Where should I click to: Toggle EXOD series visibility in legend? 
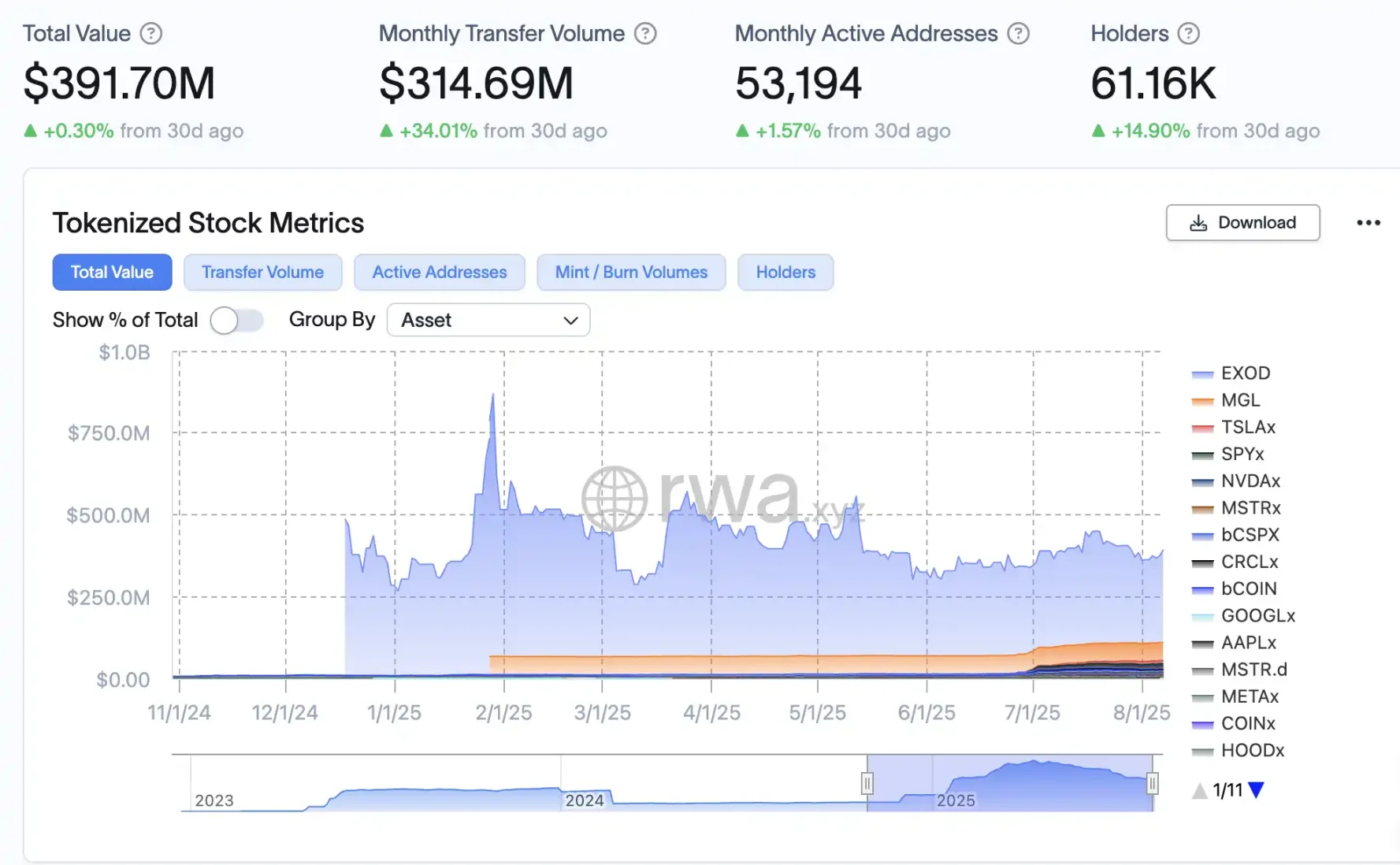[x=1245, y=373]
